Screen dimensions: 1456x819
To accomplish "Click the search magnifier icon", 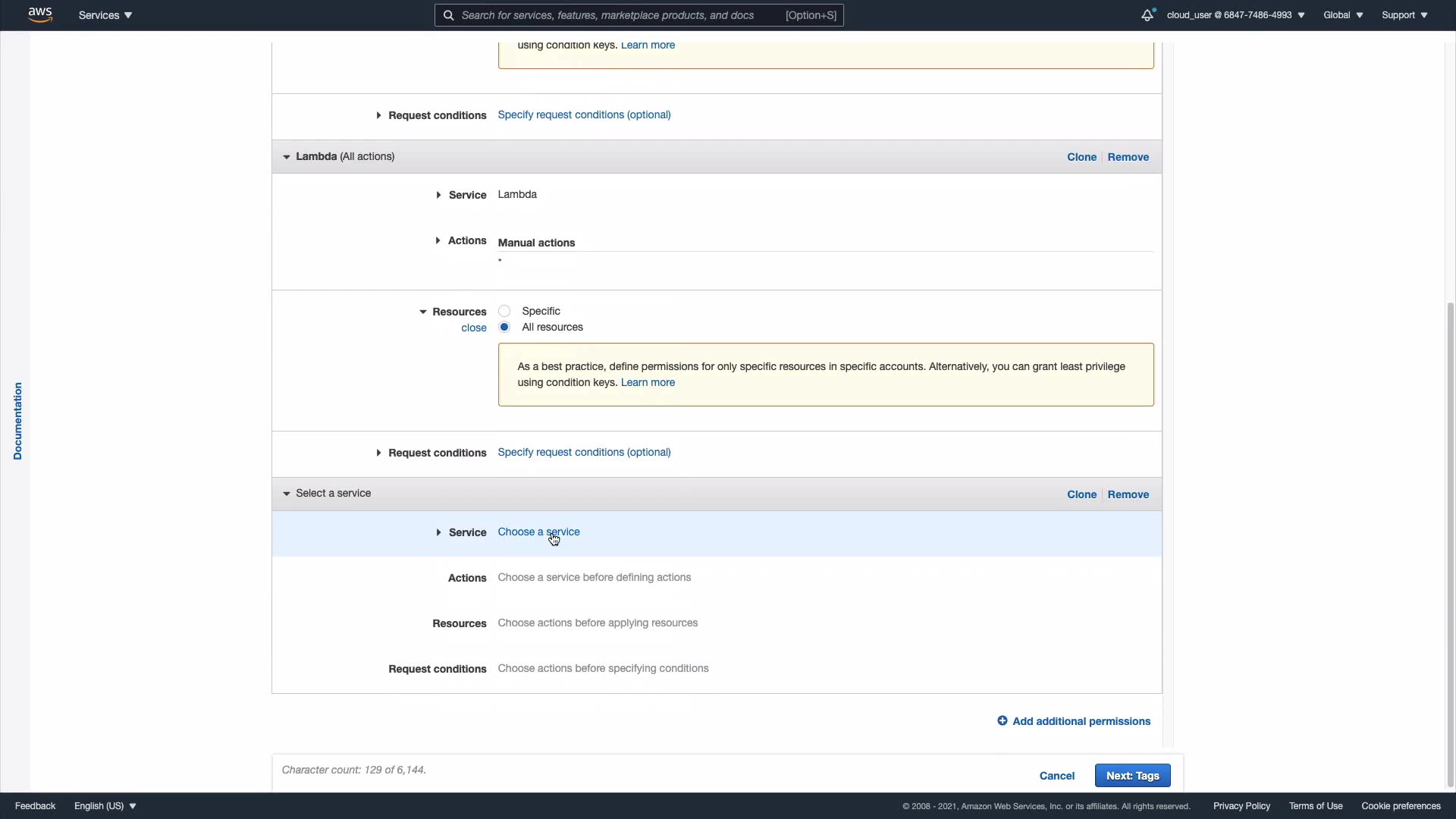I will click(x=449, y=15).
